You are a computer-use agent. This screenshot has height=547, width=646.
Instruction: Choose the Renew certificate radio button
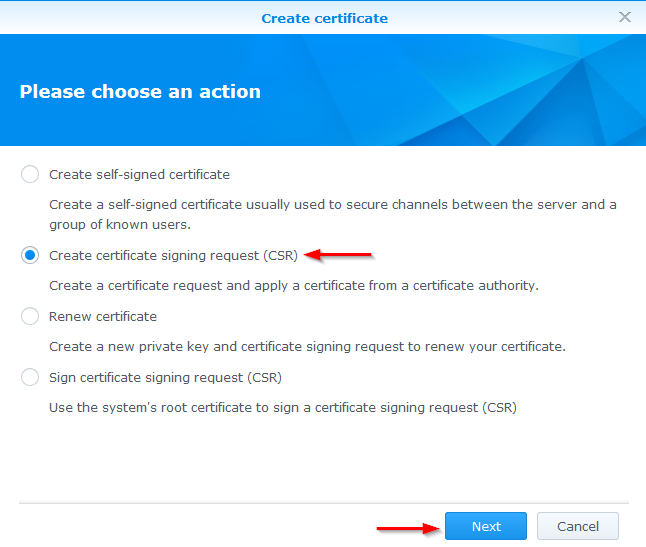30,316
